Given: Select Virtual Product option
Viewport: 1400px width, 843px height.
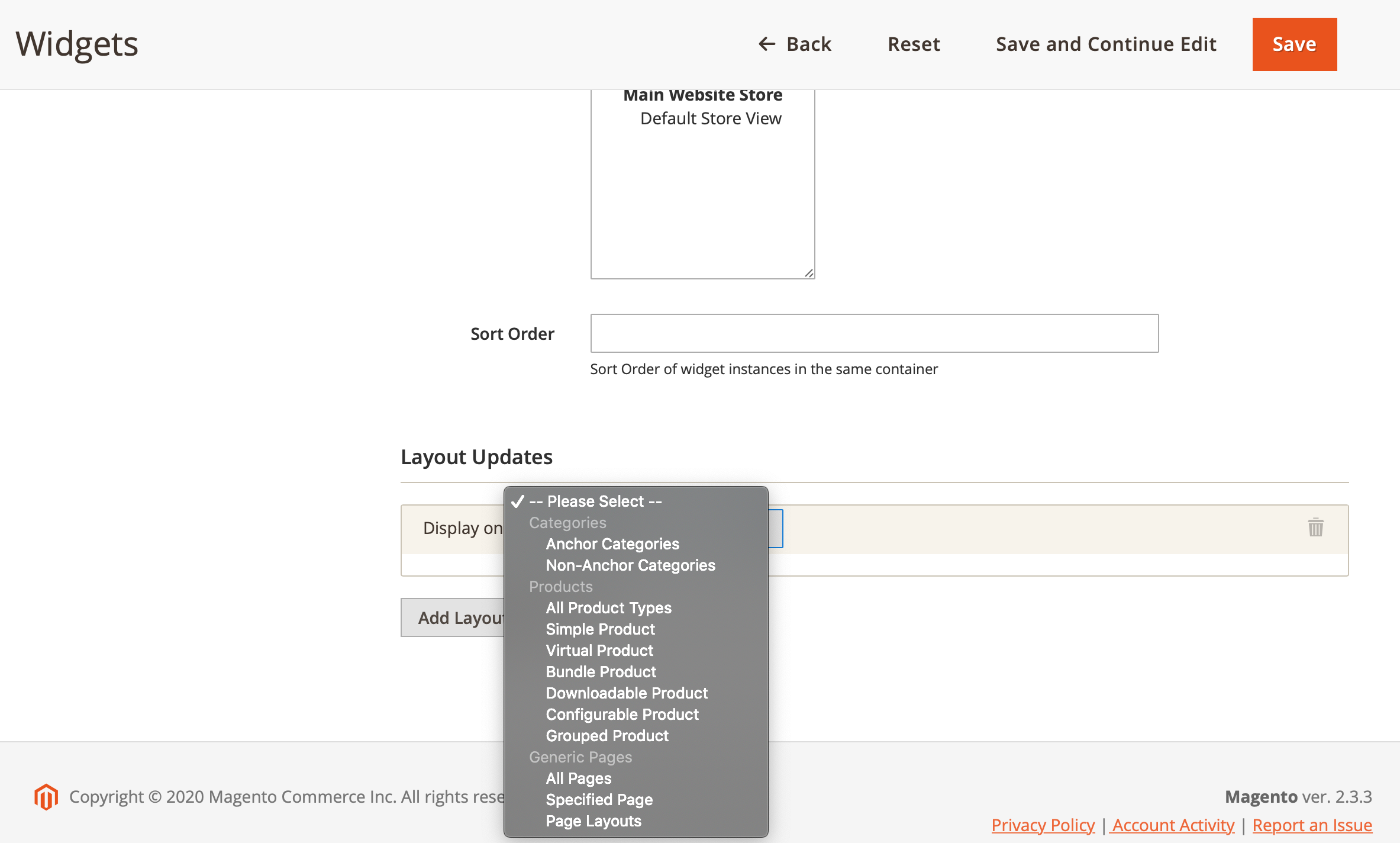Looking at the screenshot, I should click(636, 651).
